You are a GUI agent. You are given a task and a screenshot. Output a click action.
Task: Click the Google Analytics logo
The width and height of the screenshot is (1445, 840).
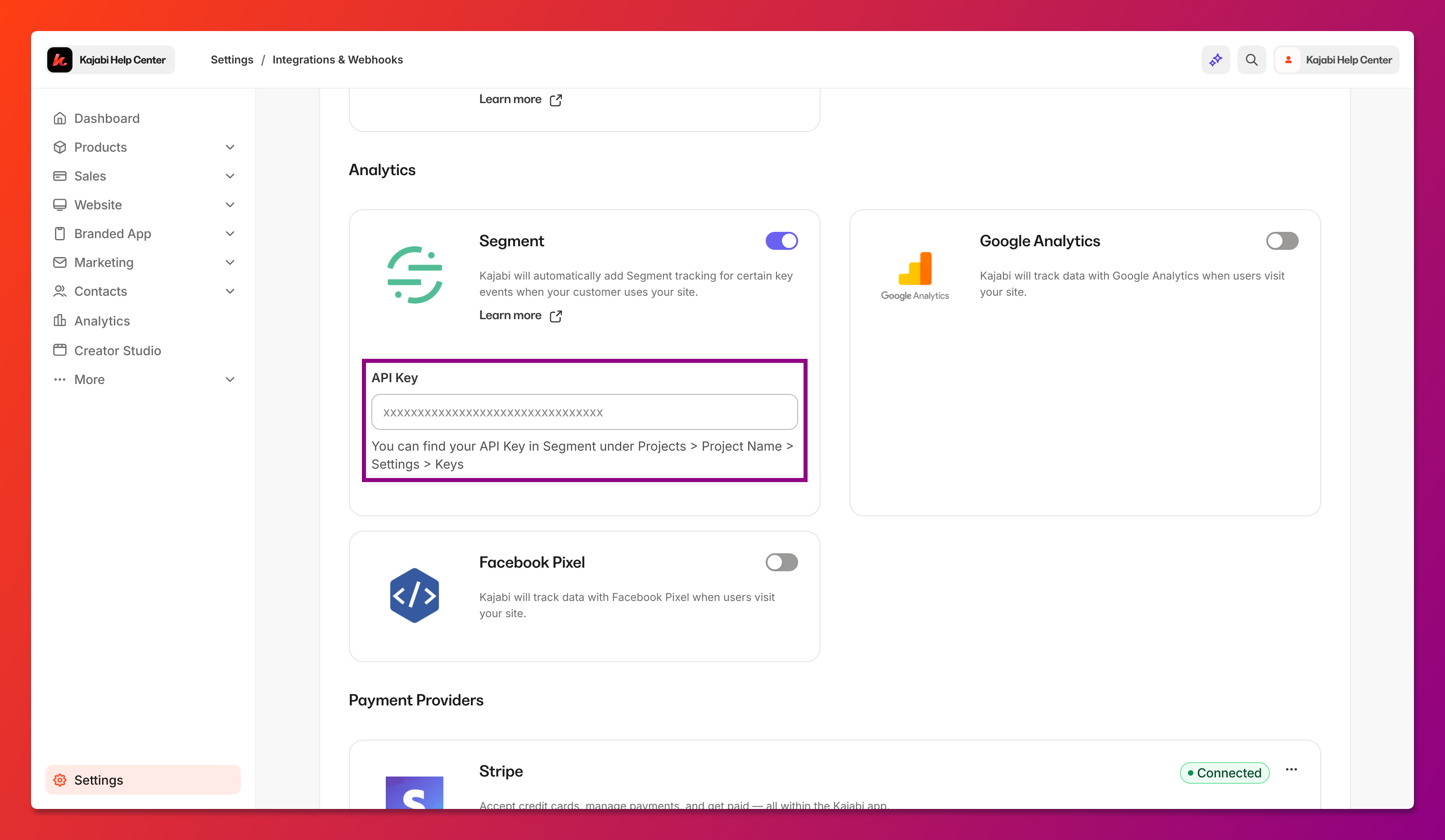coord(915,276)
